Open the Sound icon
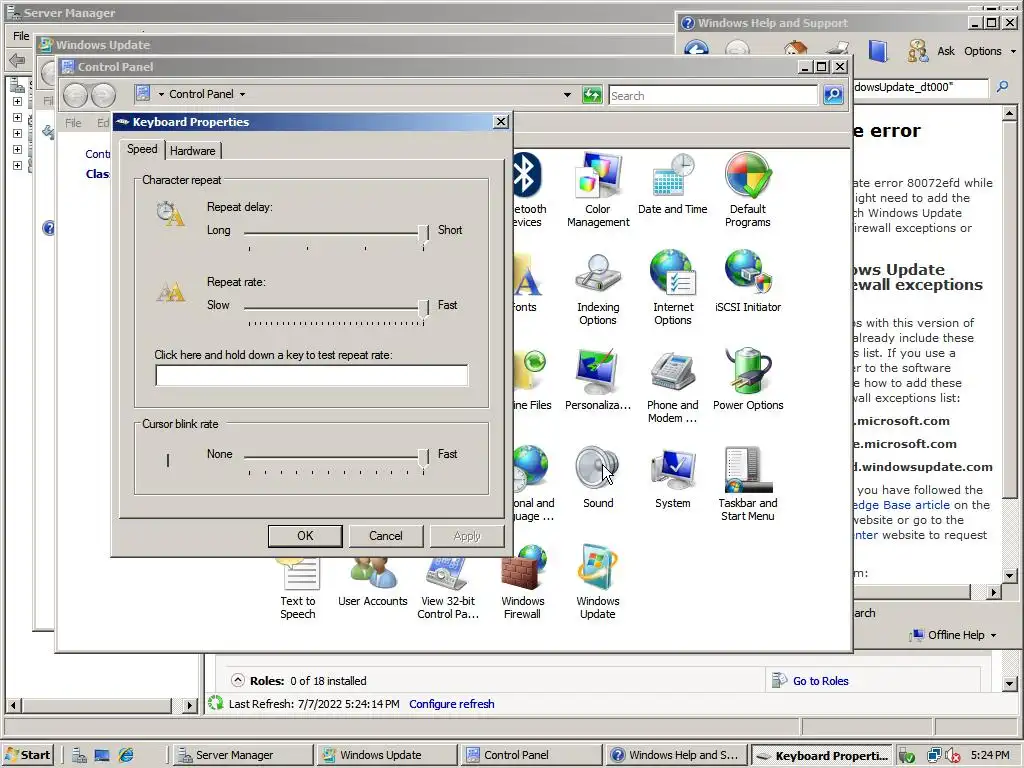The image size is (1024, 768). coord(598,477)
